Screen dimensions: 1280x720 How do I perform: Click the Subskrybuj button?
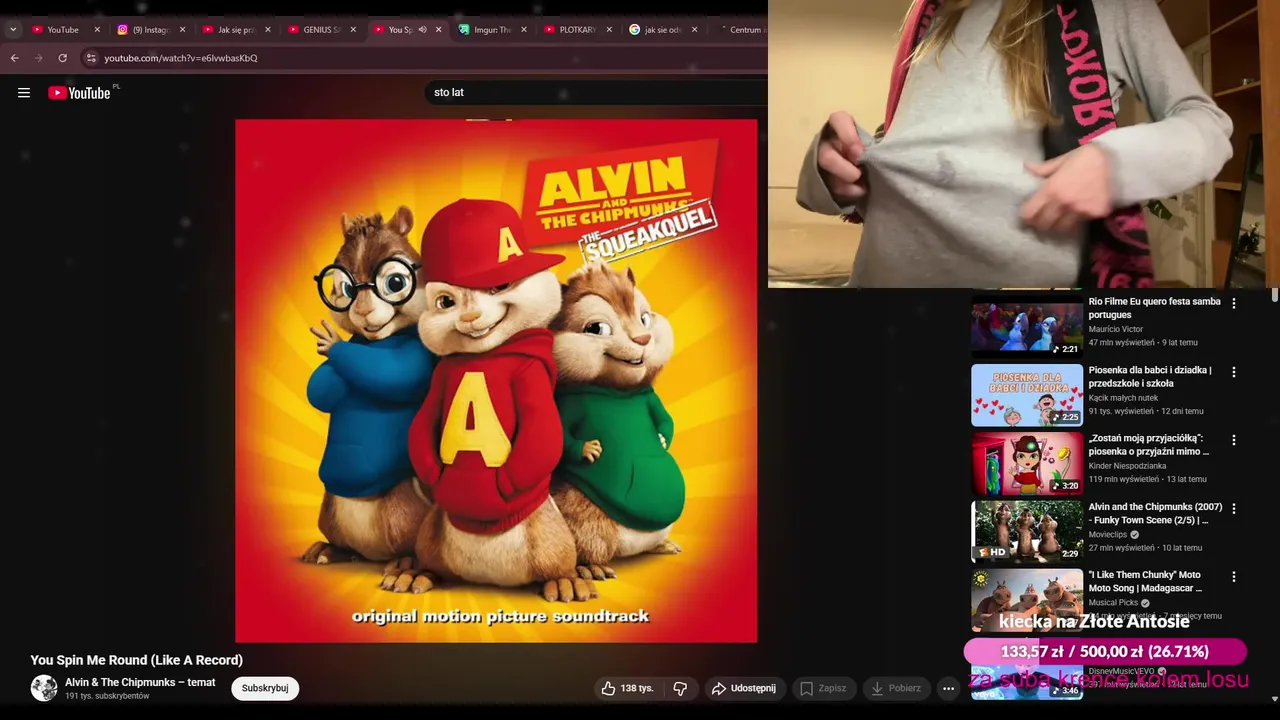265,688
